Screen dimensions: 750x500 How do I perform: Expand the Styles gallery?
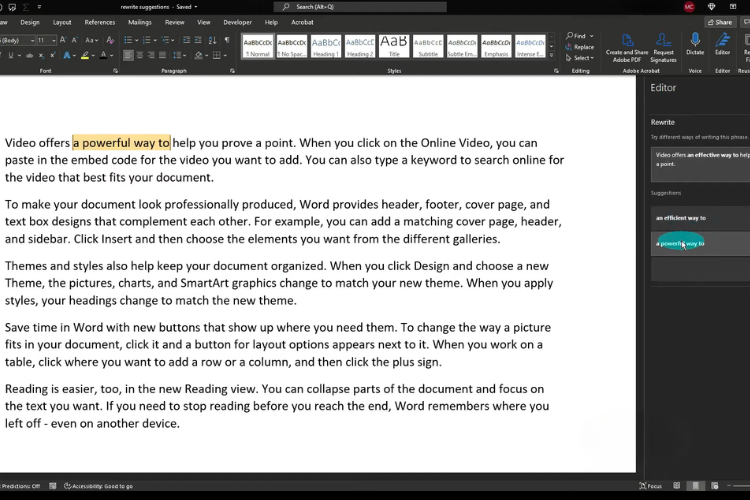551,56
